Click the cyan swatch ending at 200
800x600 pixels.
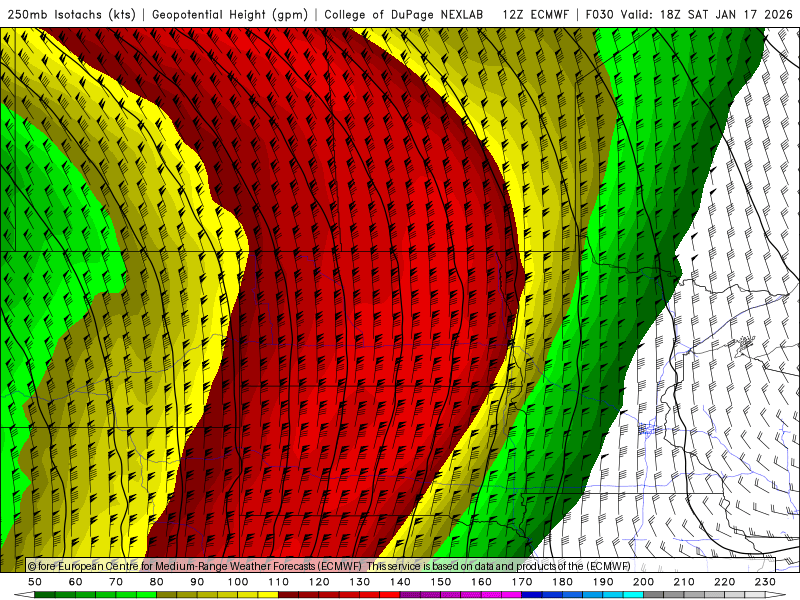click(x=633, y=595)
